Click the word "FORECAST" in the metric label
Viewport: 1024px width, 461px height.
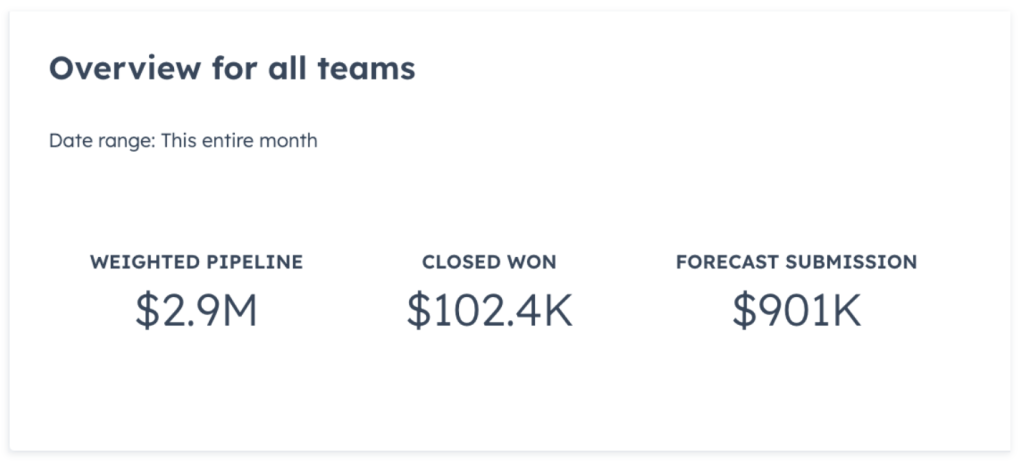727,263
